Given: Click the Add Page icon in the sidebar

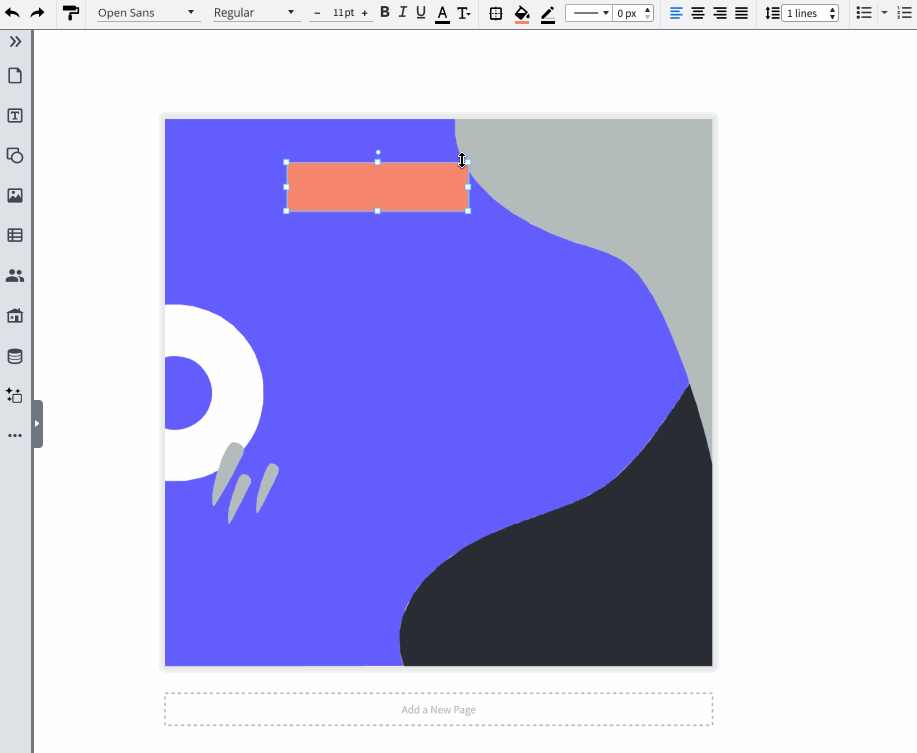Looking at the screenshot, I should pos(14,75).
